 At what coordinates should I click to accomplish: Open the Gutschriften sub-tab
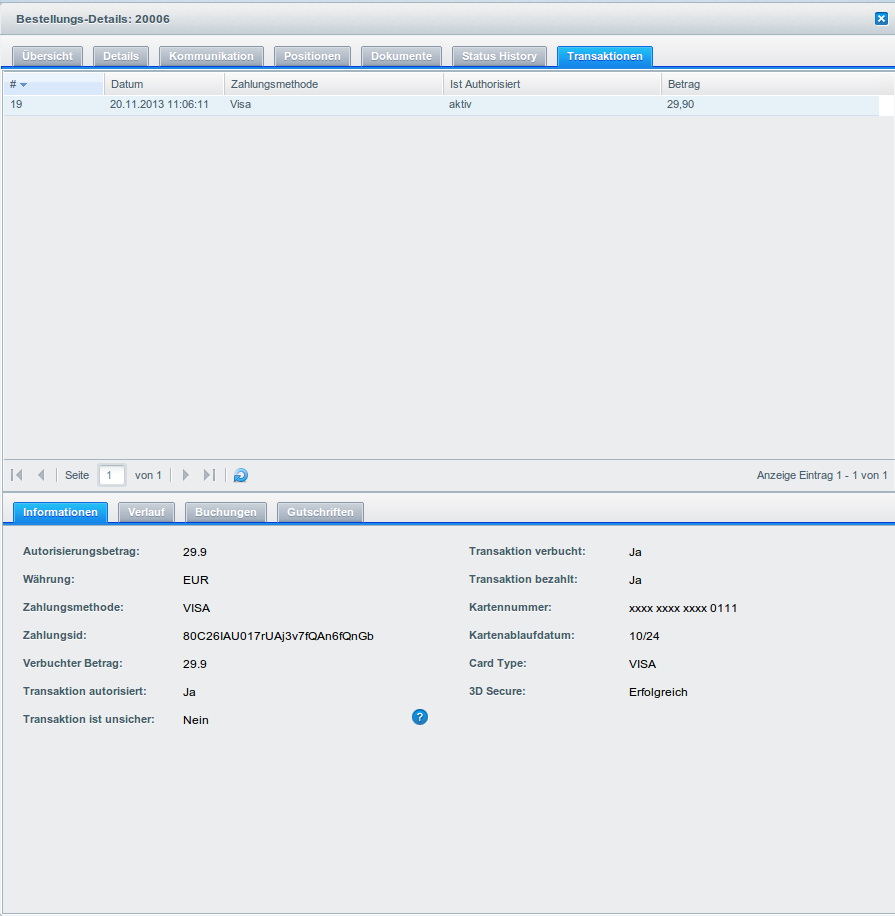click(320, 512)
